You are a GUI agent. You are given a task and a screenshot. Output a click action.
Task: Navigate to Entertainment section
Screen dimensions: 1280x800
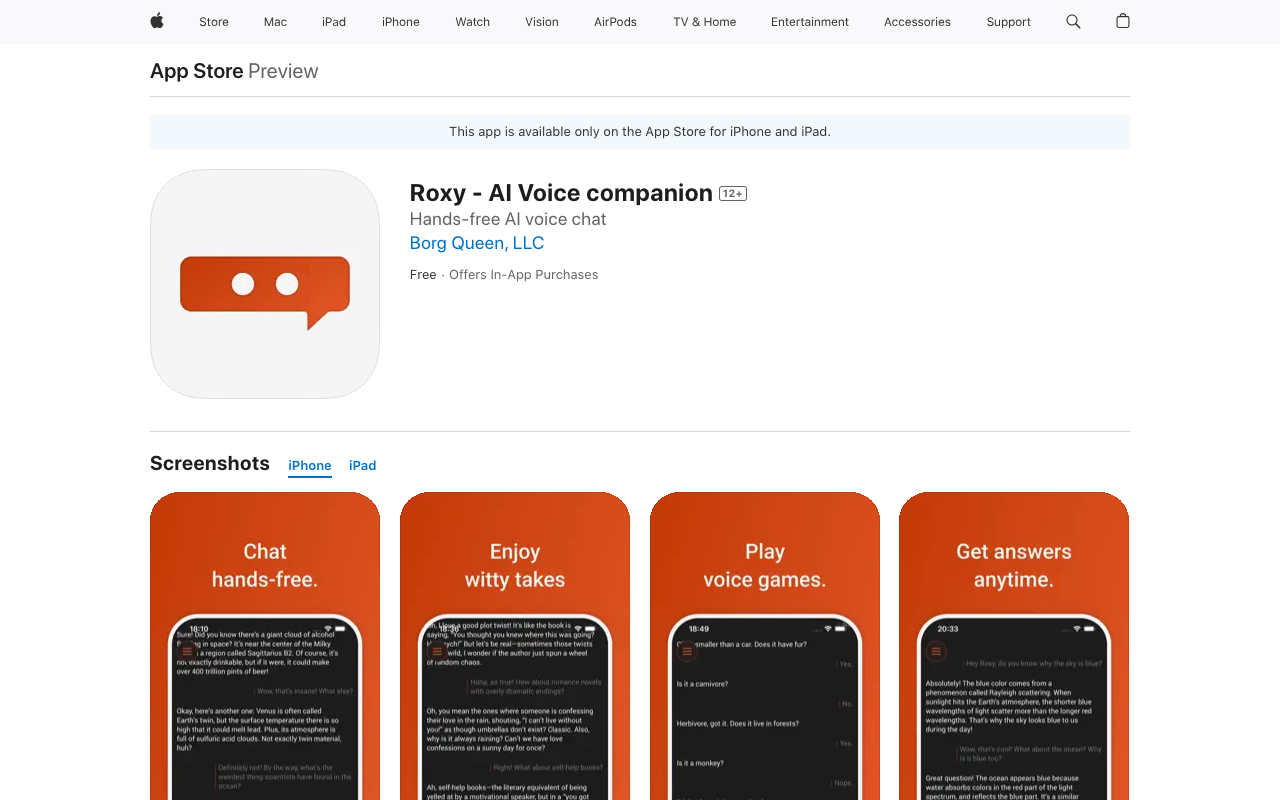(x=810, y=22)
